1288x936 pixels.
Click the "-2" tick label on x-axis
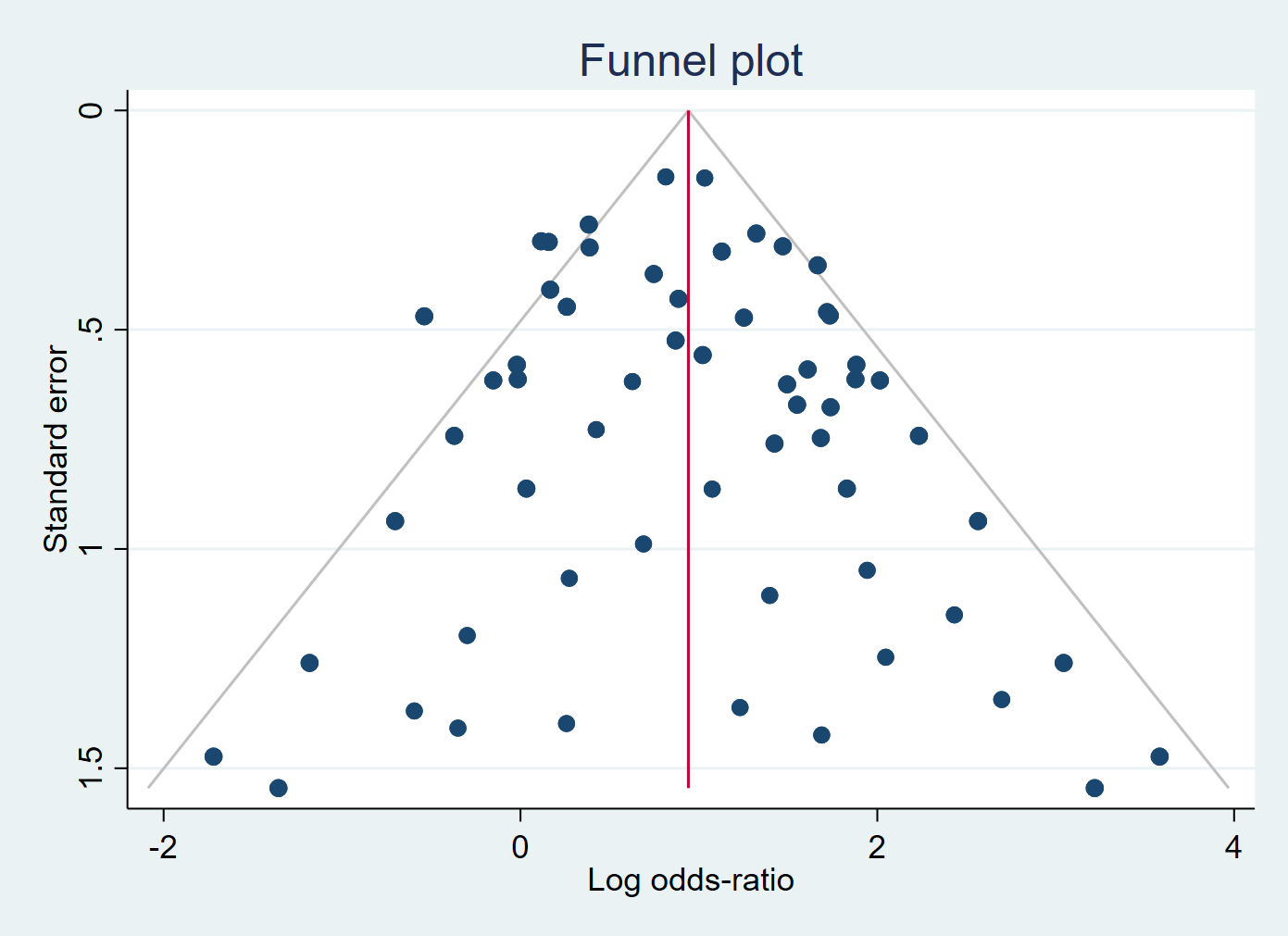coord(163,847)
